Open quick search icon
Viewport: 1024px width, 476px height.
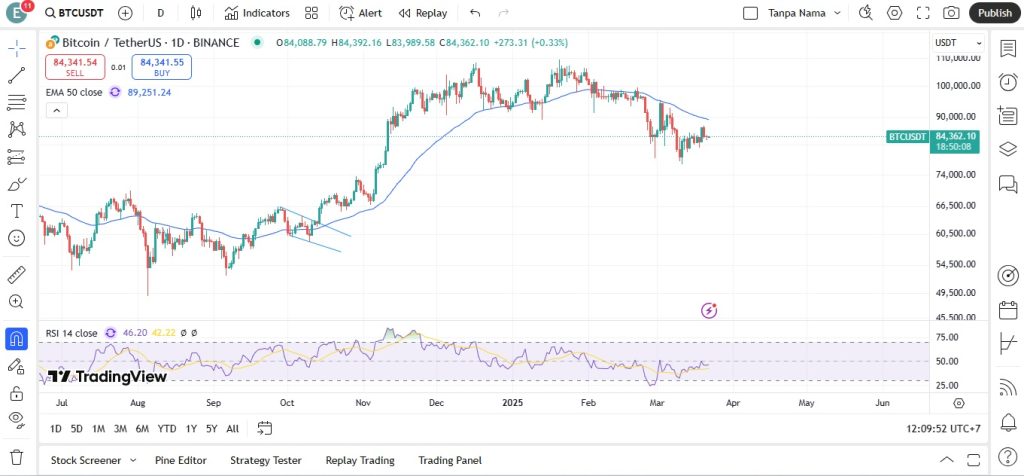(866, 13)
